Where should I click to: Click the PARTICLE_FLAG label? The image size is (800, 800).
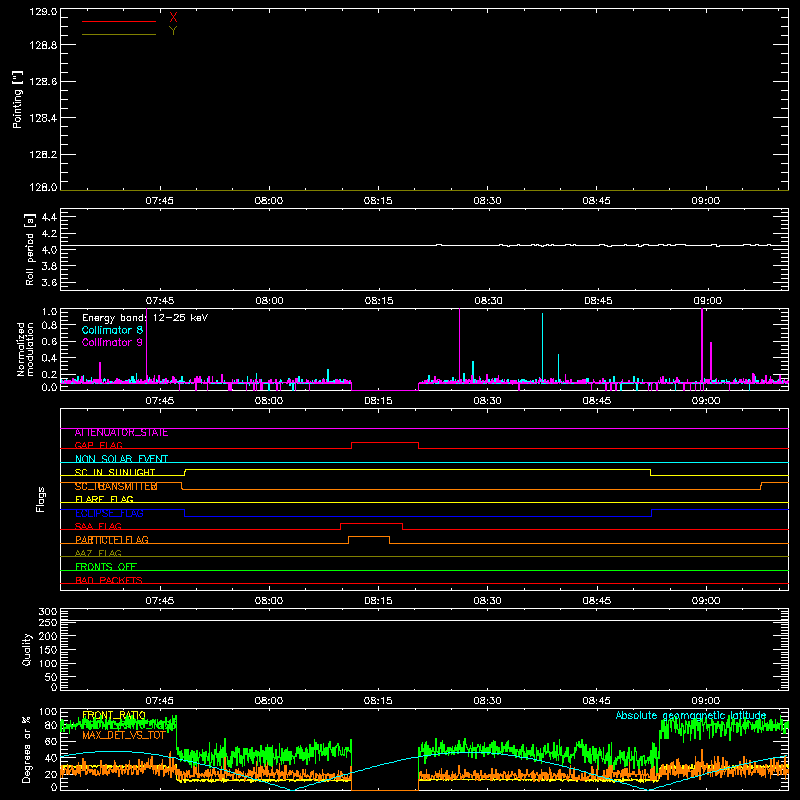click(x=112, y=540)
